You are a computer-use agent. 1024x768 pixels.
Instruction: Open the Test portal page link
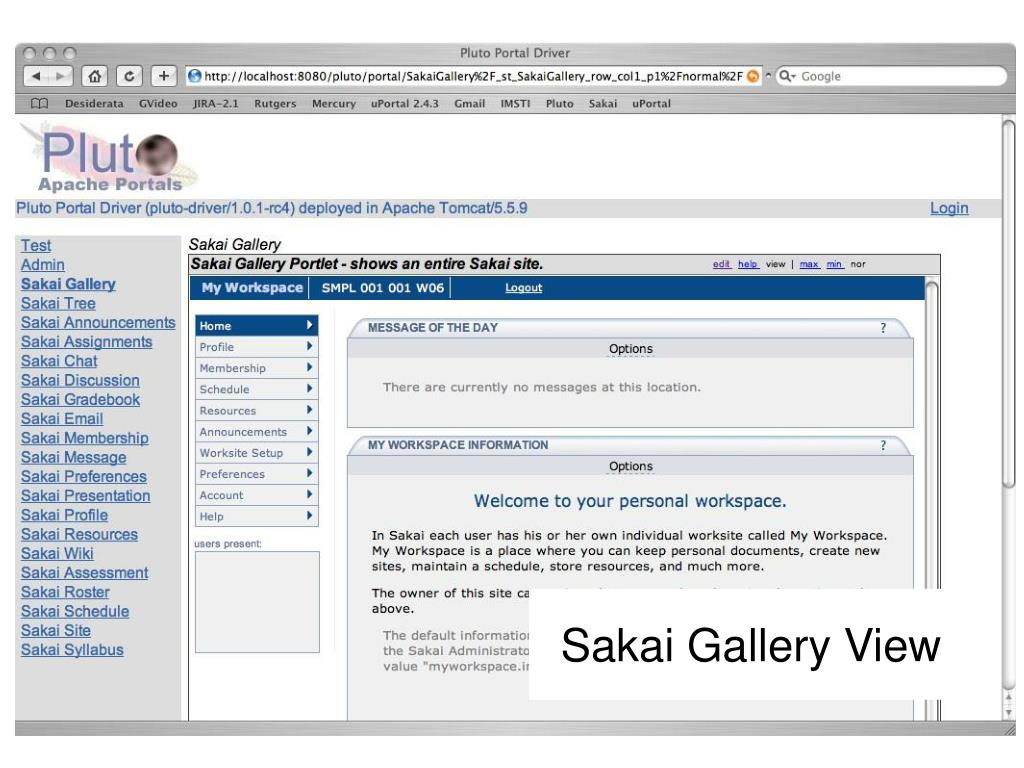click(36, 246)
